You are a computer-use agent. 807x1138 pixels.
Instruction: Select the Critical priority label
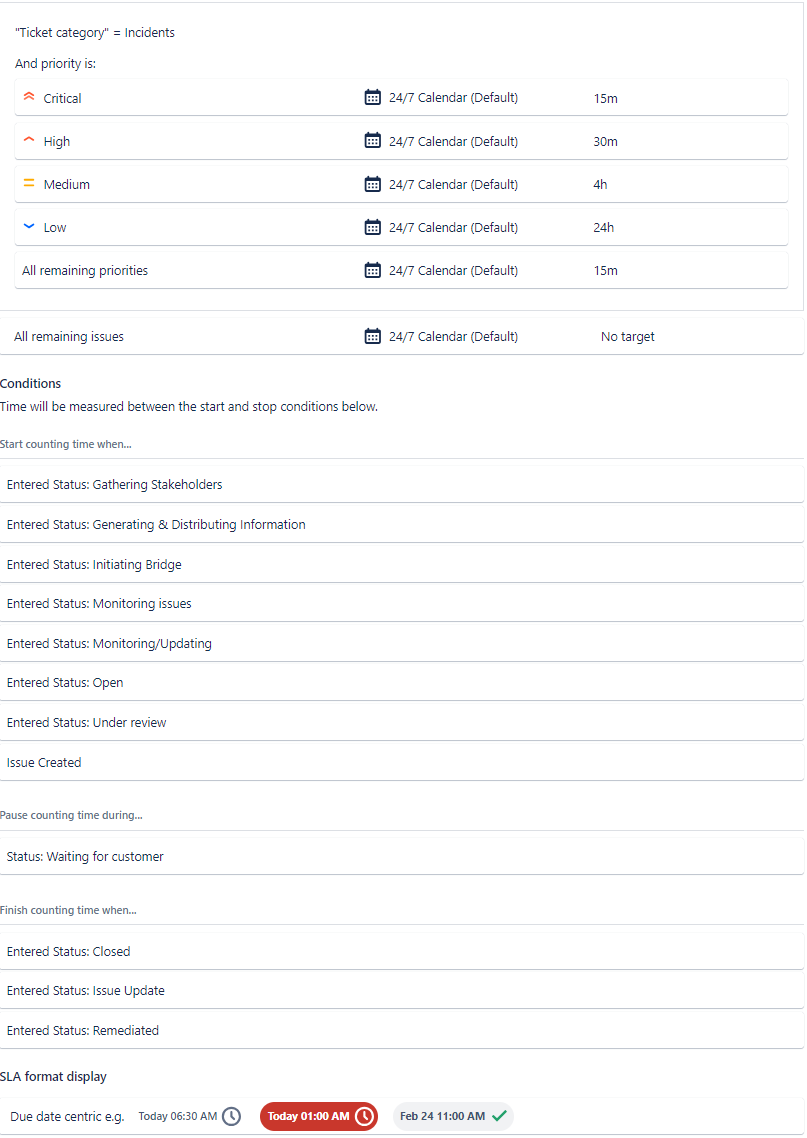(62, 99)
